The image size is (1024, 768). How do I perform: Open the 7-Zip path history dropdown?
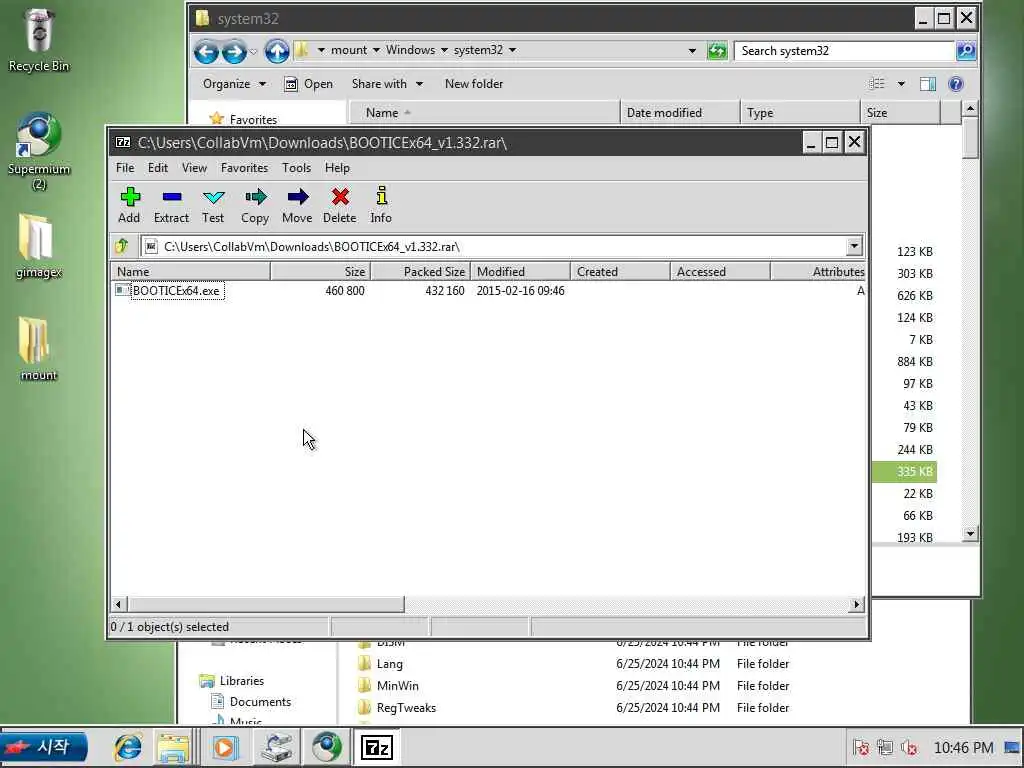click(x=854, y=246)
